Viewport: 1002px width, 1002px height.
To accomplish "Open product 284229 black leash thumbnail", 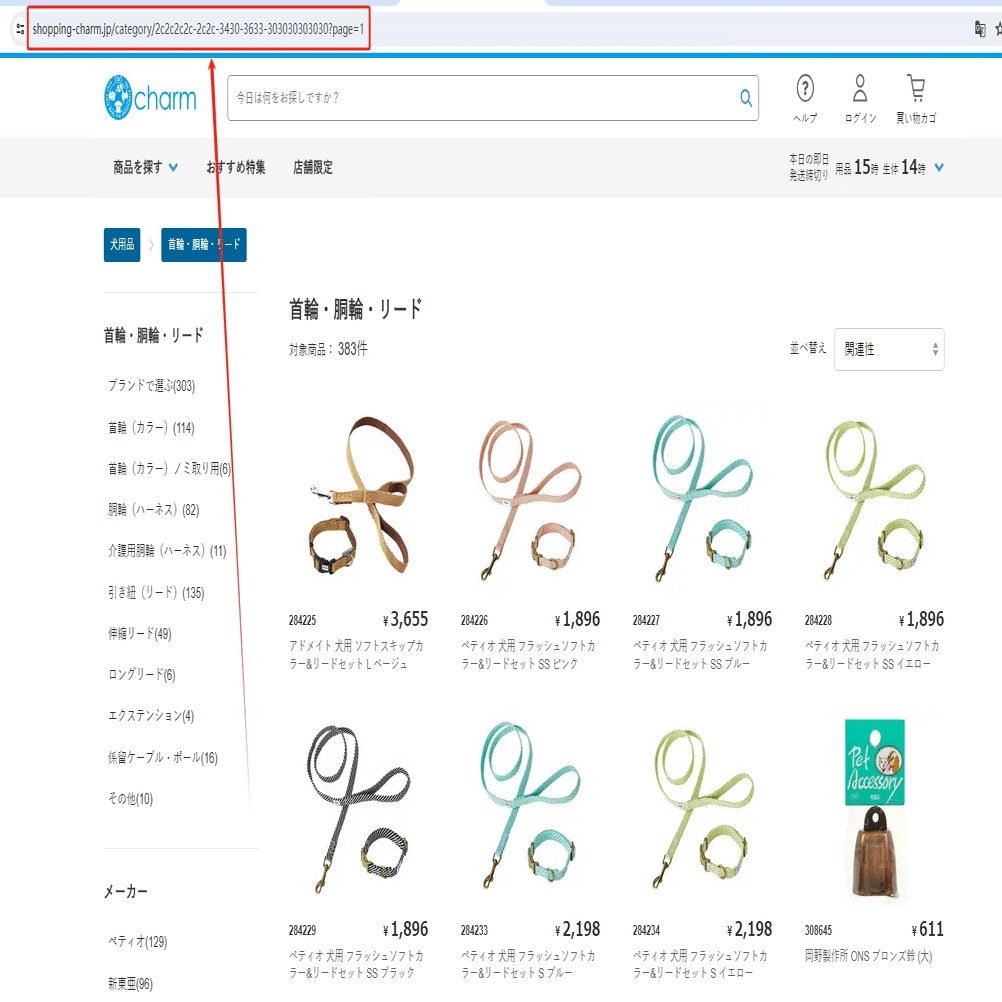I will click(358, 808).
